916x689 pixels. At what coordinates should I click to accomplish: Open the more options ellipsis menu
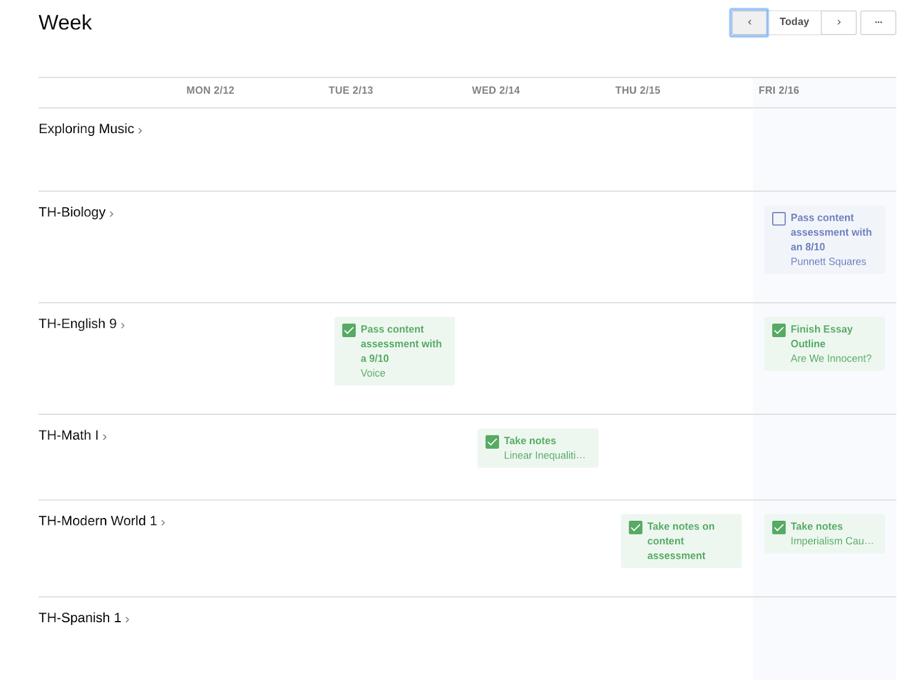877,22
